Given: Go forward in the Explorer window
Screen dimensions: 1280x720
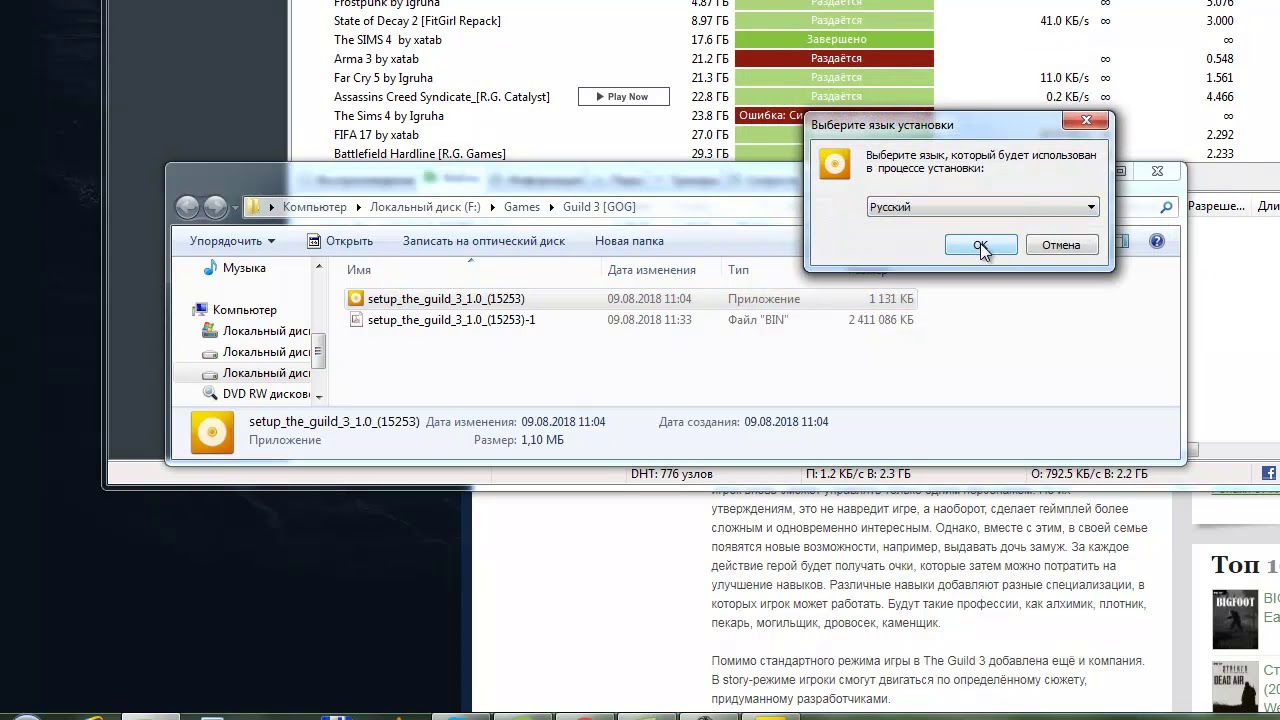Looking at the screenshot, I should (215, 207).
